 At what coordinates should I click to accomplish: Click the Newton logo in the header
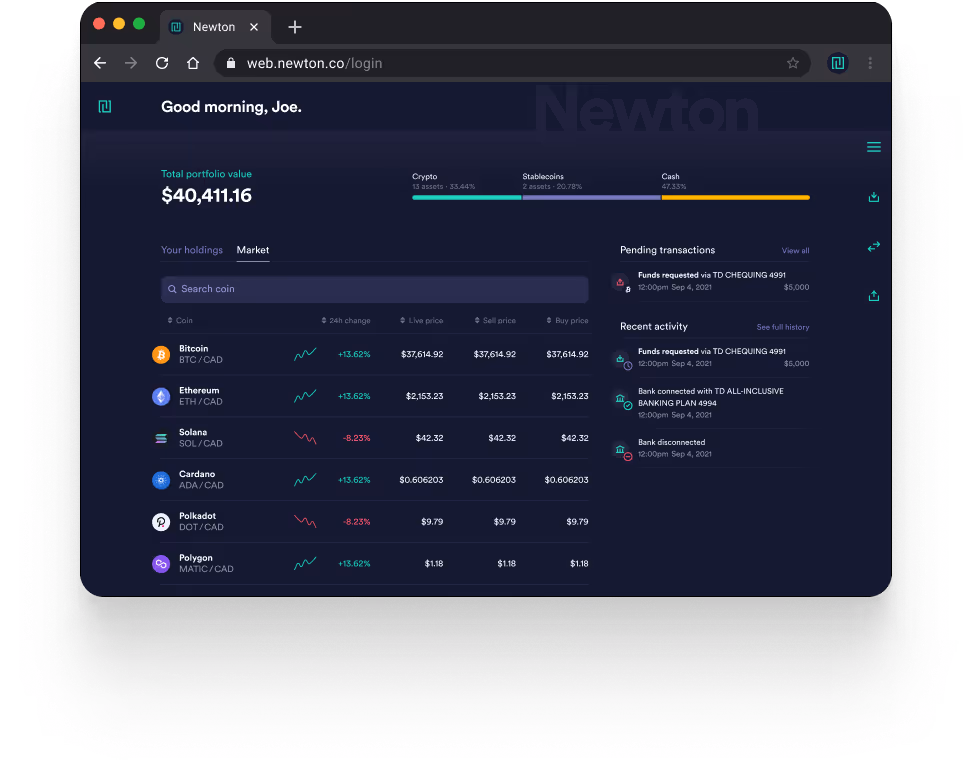pos(105,107)
